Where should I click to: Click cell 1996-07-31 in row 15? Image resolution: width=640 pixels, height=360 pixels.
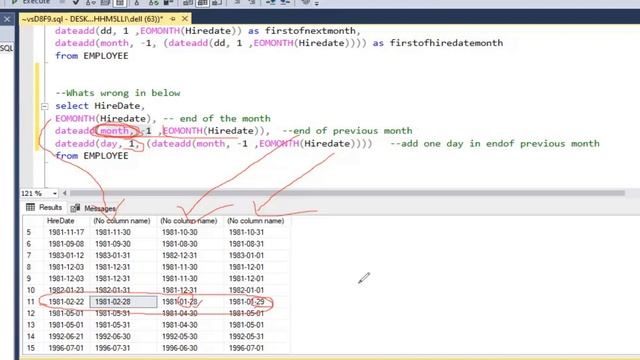click(x=113, y=348)
